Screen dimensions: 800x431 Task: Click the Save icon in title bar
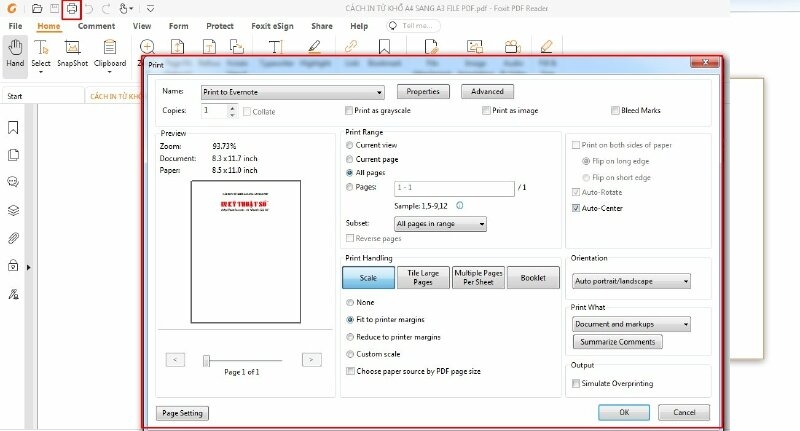coord(54,9)
